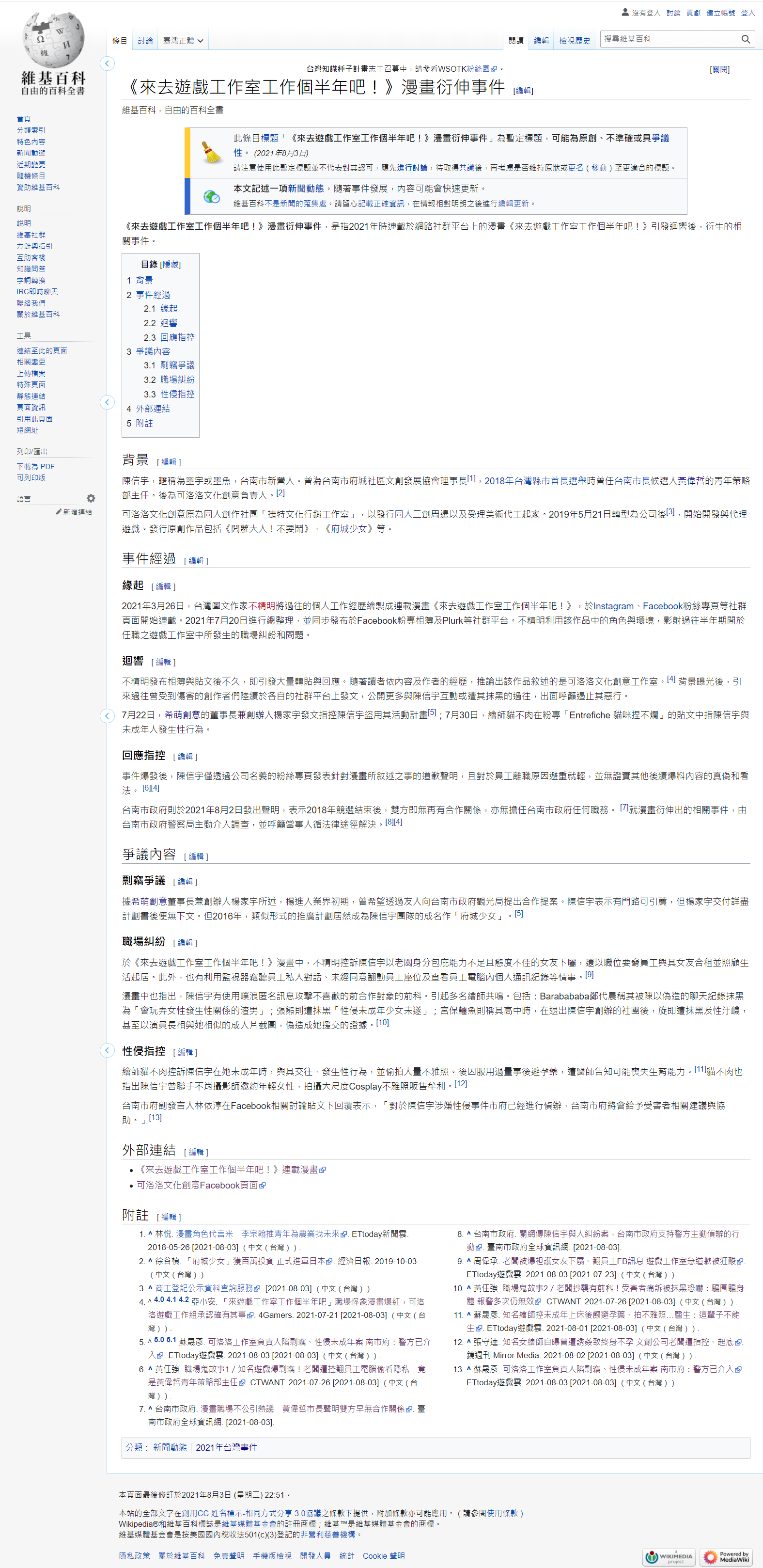Open 連結至此的頁面 tool link
This screenshot has width=763, height=1568.
point(42,350)
